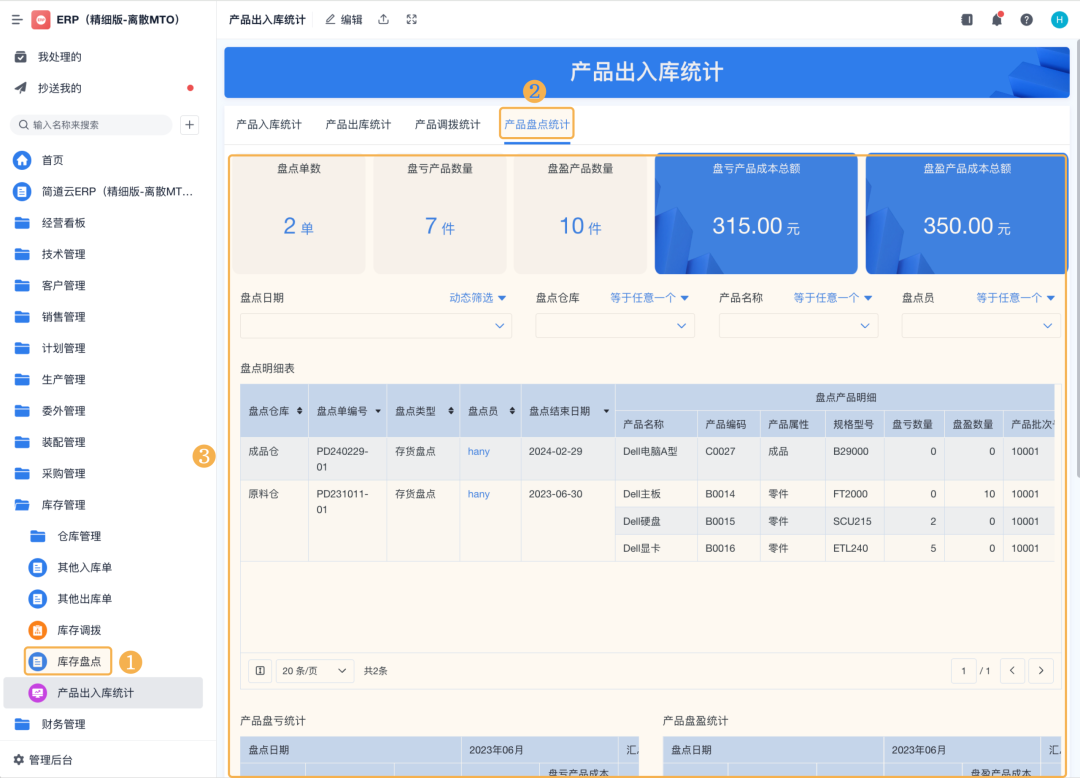This screenshot has width=1080, height=778.
Task: Click hany link in 原料仓 row
Action: (x=479, y=494)
